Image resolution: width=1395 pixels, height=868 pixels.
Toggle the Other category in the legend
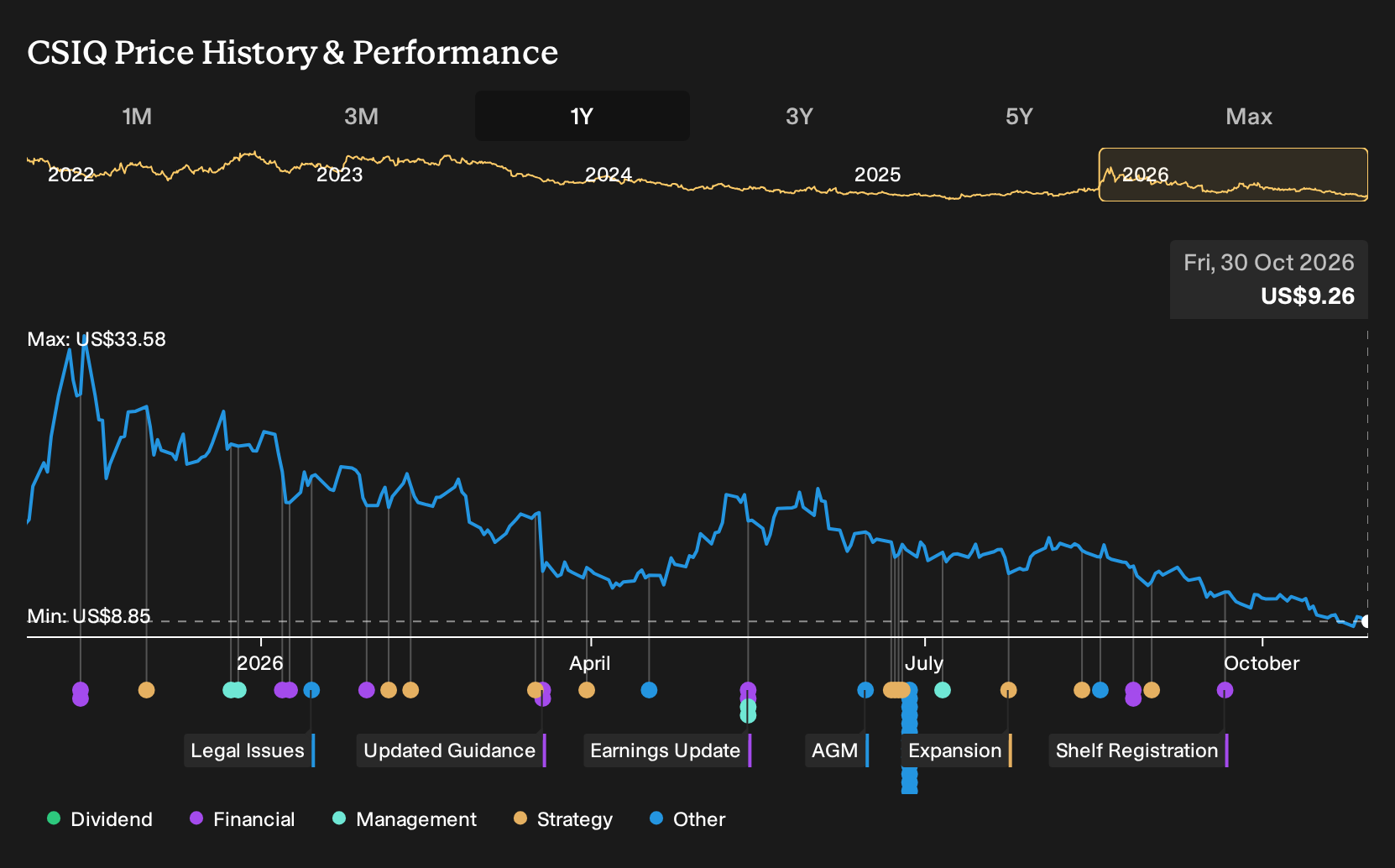click(x=687, y=819)
